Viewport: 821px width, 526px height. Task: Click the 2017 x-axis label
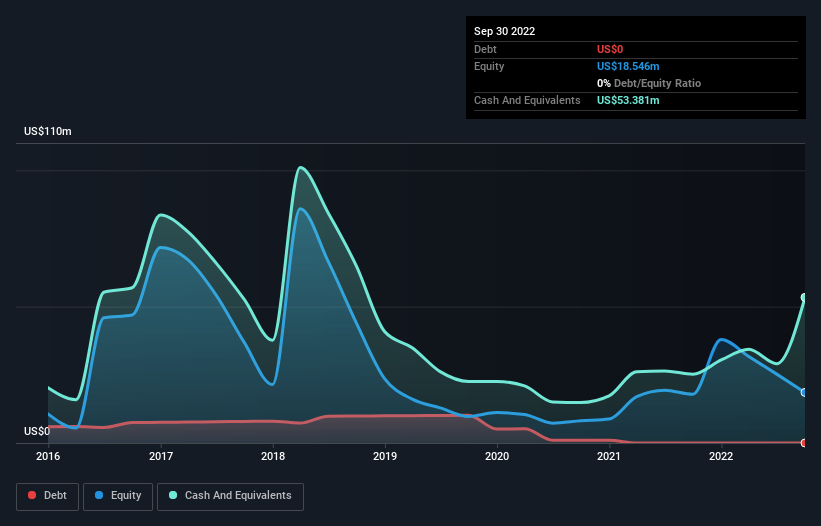[x=161, y=456]
